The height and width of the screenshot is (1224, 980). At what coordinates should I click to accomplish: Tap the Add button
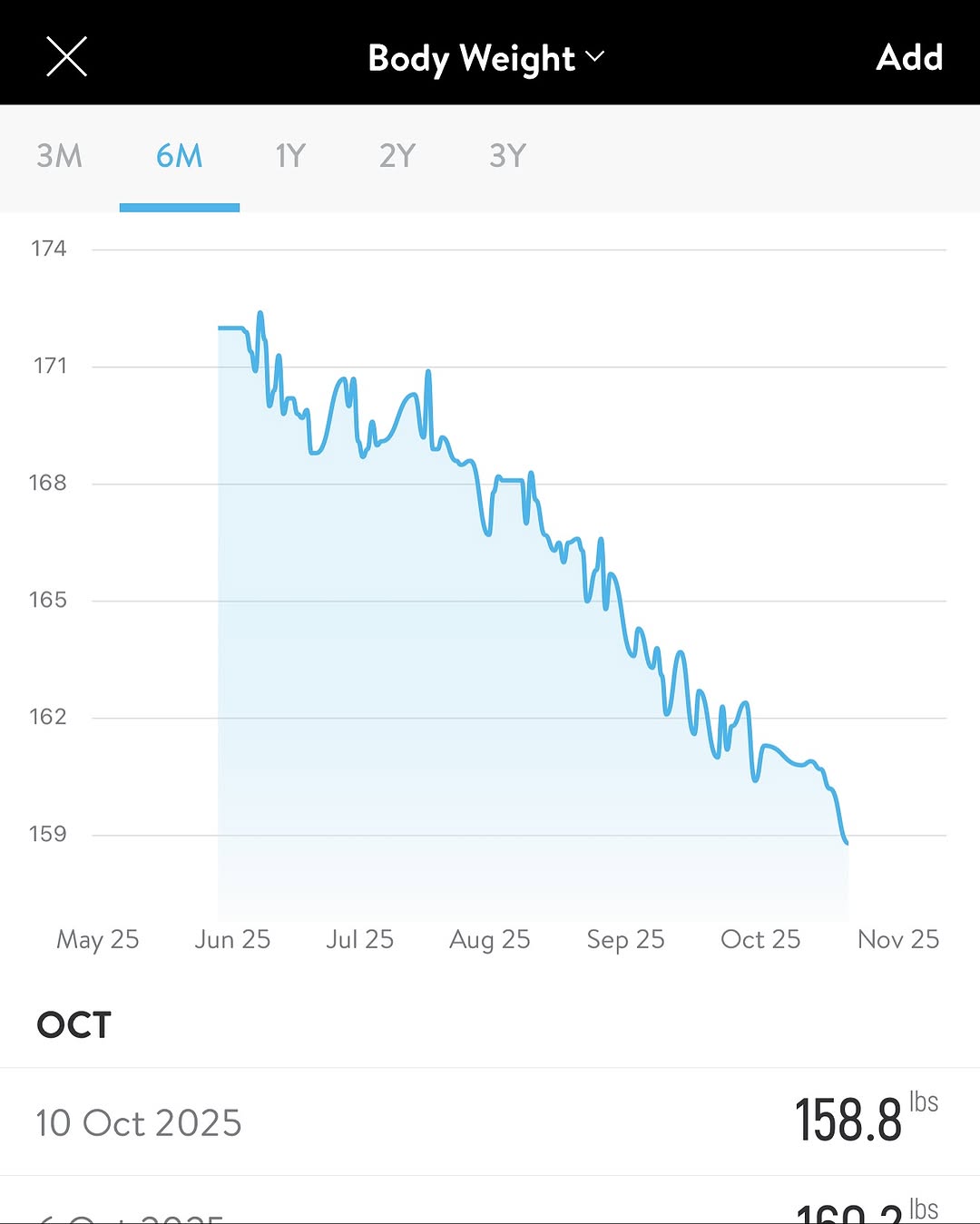[909, 58]
